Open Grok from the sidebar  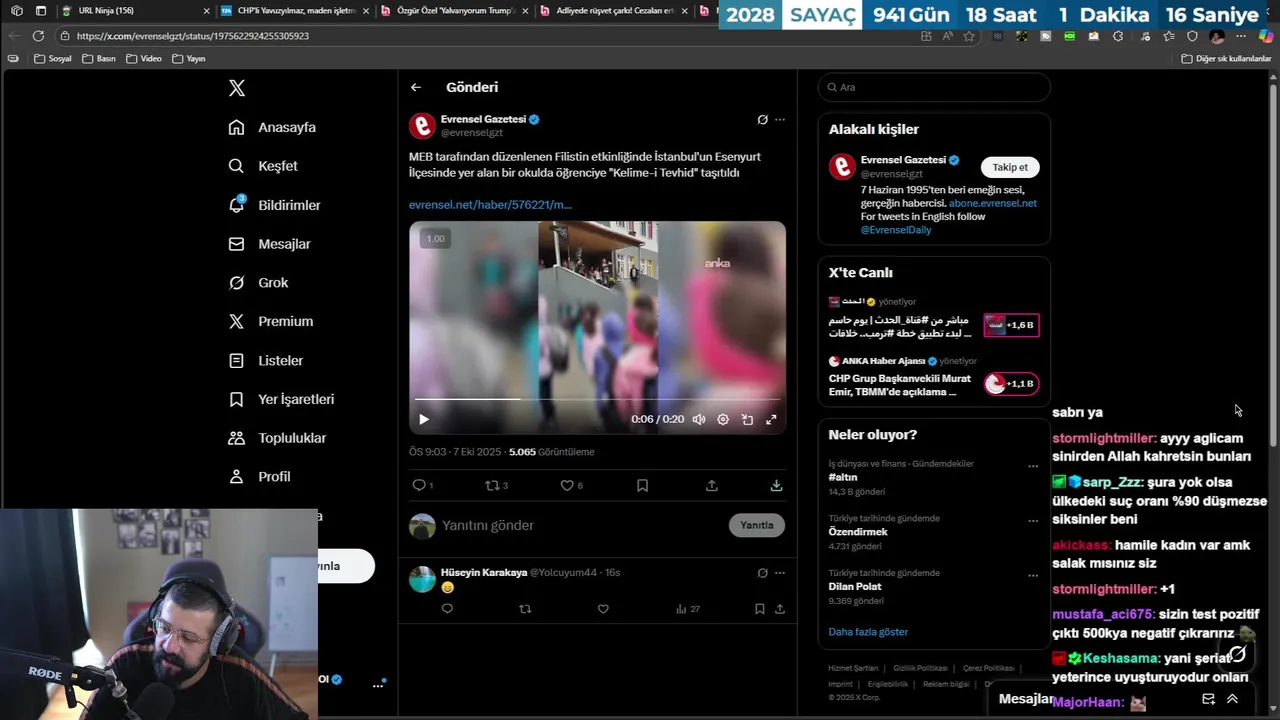[258, 283]
